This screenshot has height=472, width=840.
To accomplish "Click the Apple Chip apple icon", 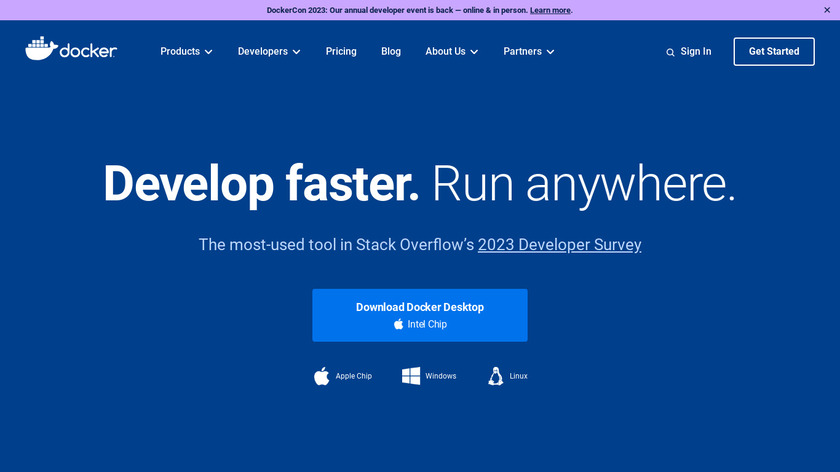I will [x=321, y=376].
